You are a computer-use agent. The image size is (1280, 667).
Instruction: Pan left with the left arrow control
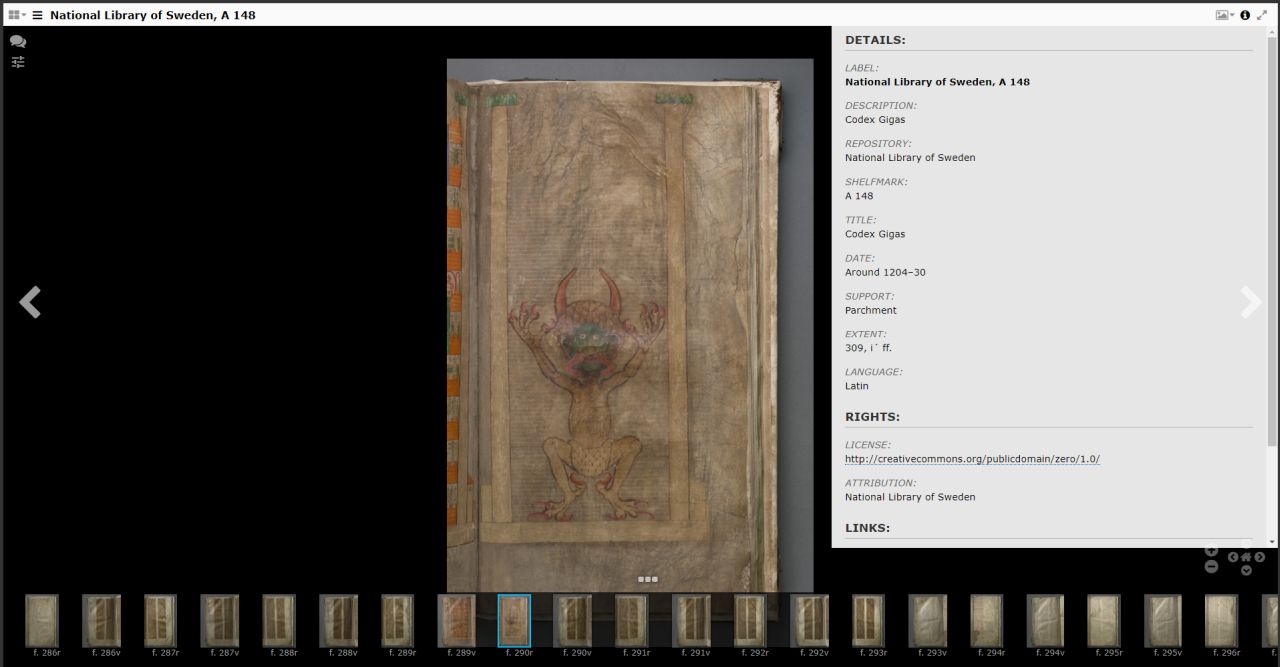point(1233,557)
